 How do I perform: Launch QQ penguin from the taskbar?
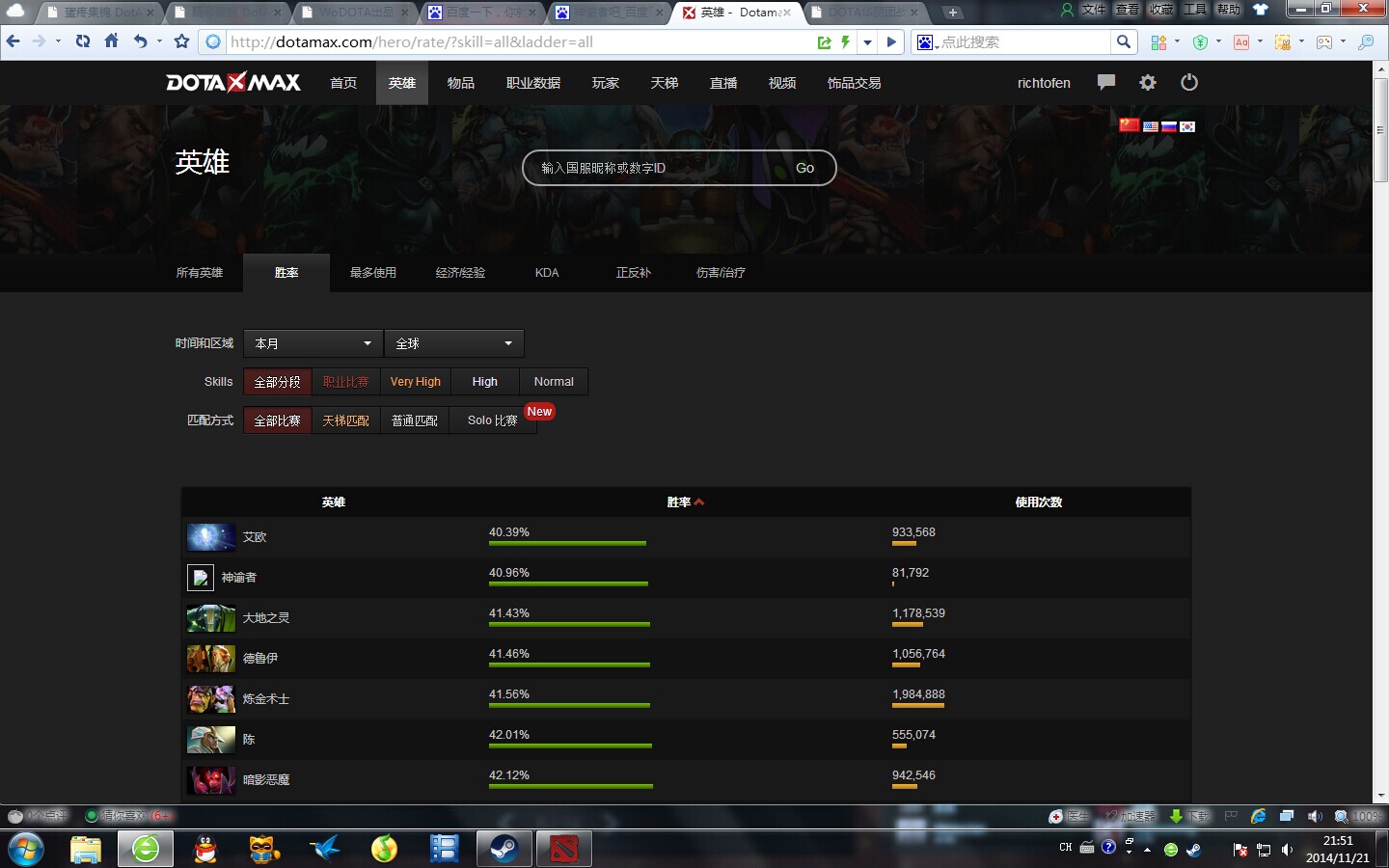[205, 849]
